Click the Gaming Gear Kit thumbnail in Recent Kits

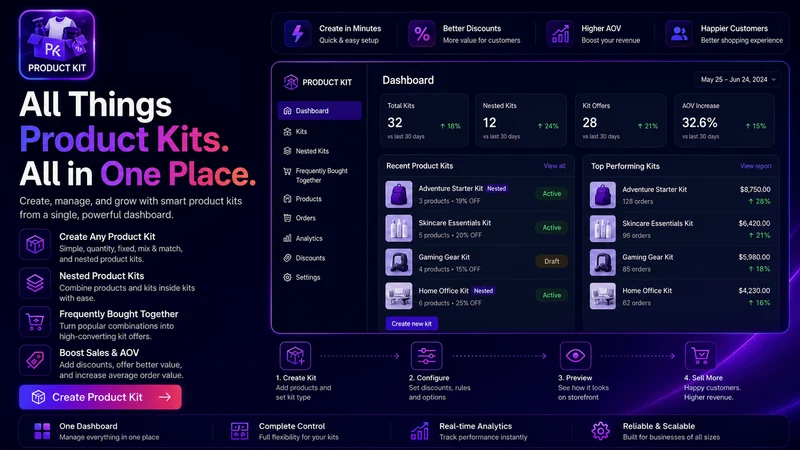(398, 262)
